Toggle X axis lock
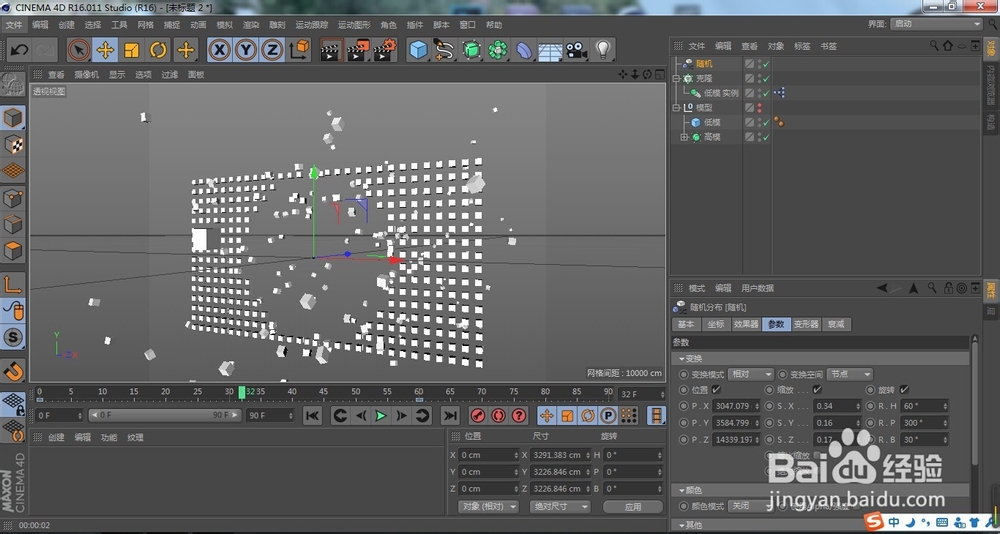This screenshot has height=534, width=1000. 219,50
